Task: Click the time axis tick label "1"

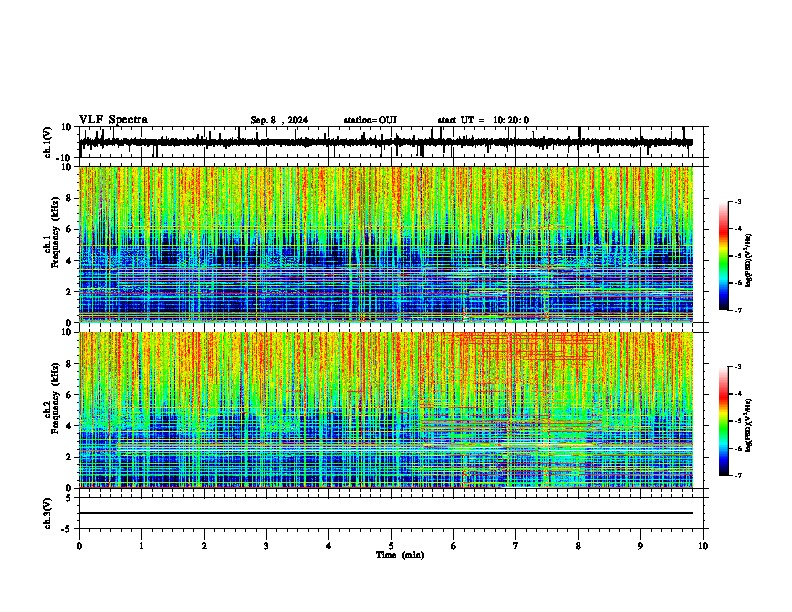Action: coord(141,546)
